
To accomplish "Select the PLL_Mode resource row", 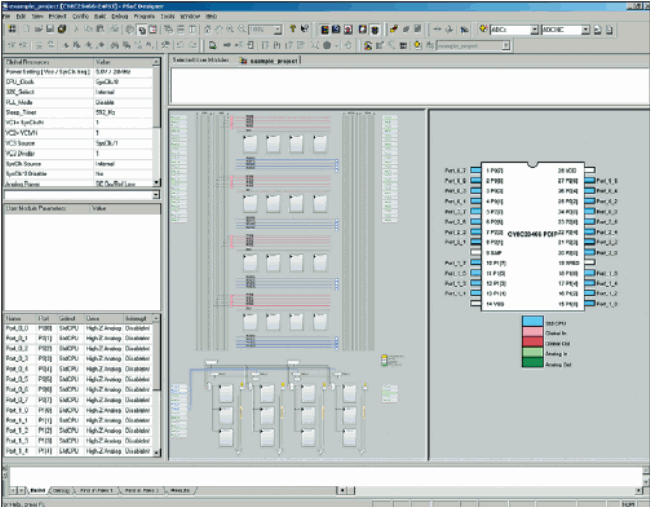I will point(79,102).
